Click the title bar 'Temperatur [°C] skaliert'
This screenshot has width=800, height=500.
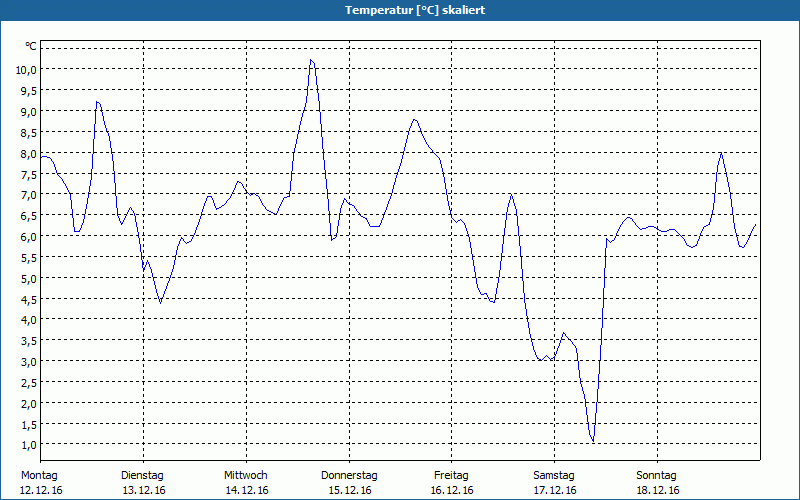click(x=400, y=10)
